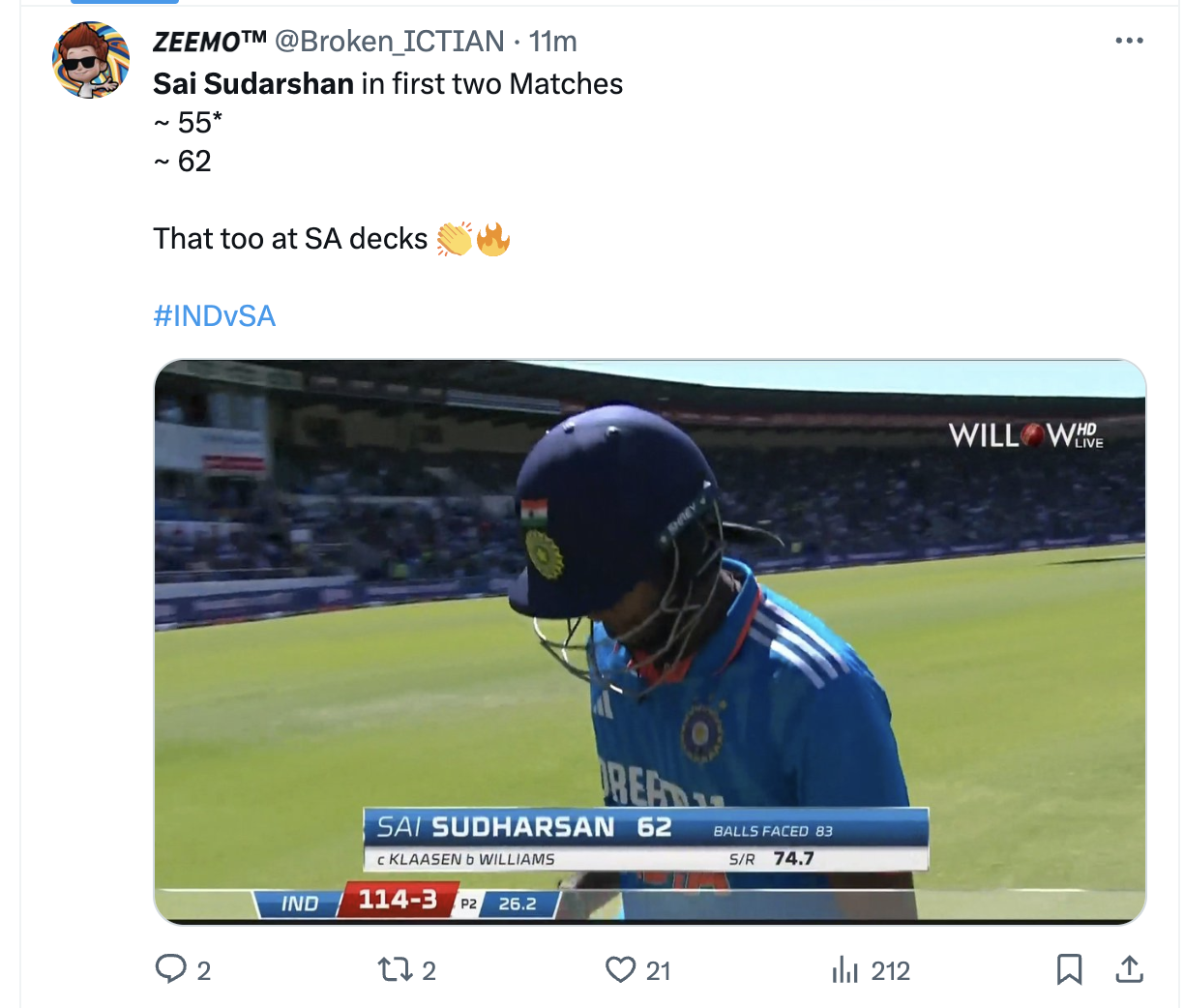Click the Willow HD Live logo in image
This screenshot has height=1008, width=1184.
tap(1025, 435)
